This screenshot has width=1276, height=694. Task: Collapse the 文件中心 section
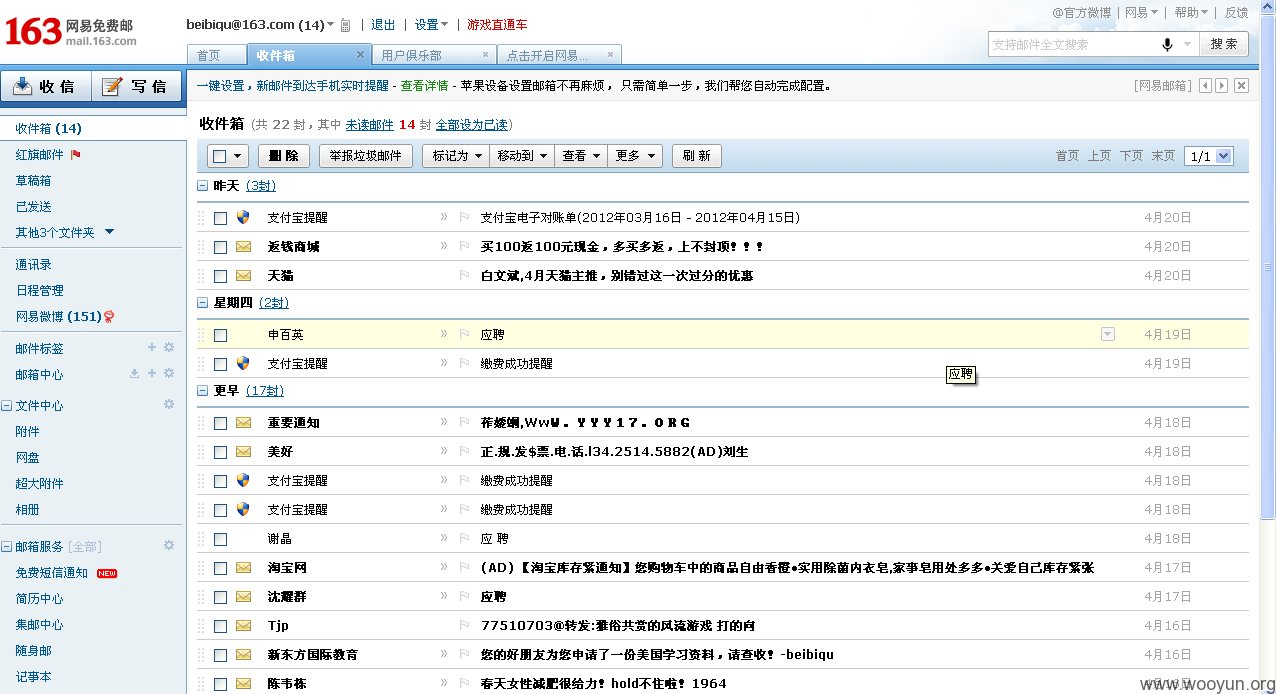(x=6, y=406)
